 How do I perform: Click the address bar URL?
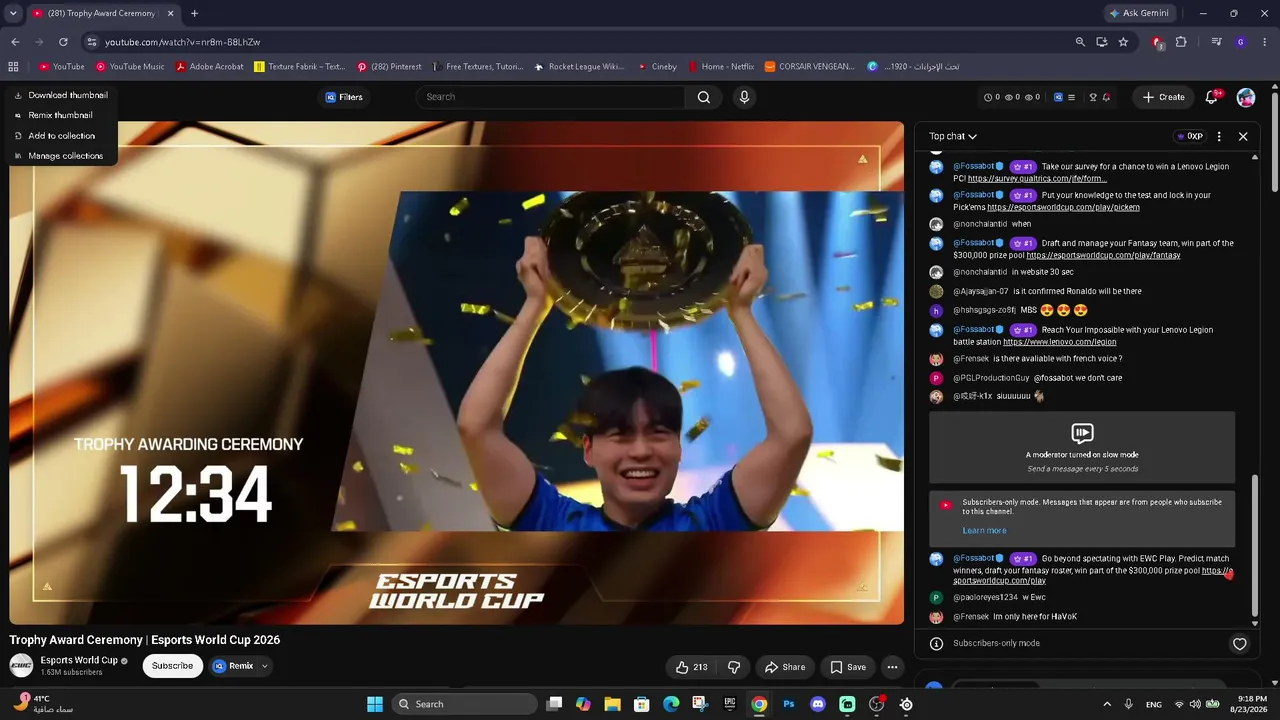click(183, 42)
